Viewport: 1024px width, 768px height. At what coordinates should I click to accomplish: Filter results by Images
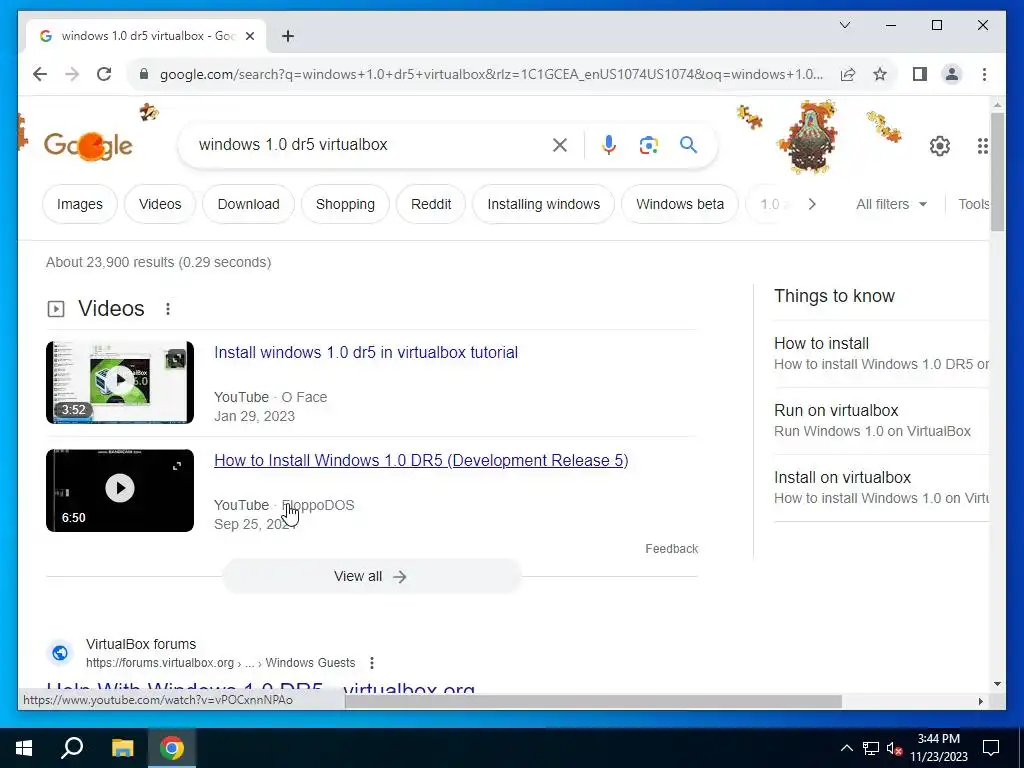click(x=80, y=204)
